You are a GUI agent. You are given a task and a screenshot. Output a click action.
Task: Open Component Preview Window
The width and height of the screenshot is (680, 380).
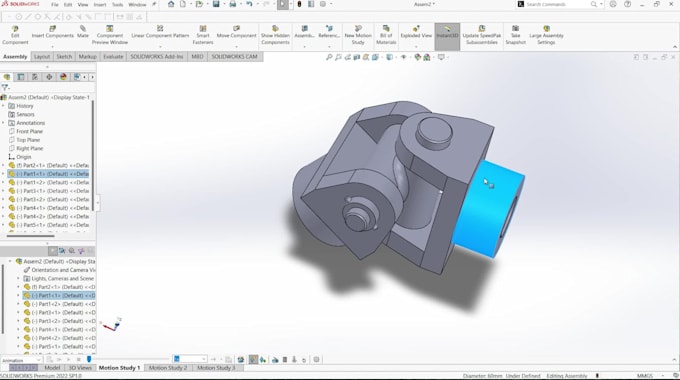[x=110, y=35]
